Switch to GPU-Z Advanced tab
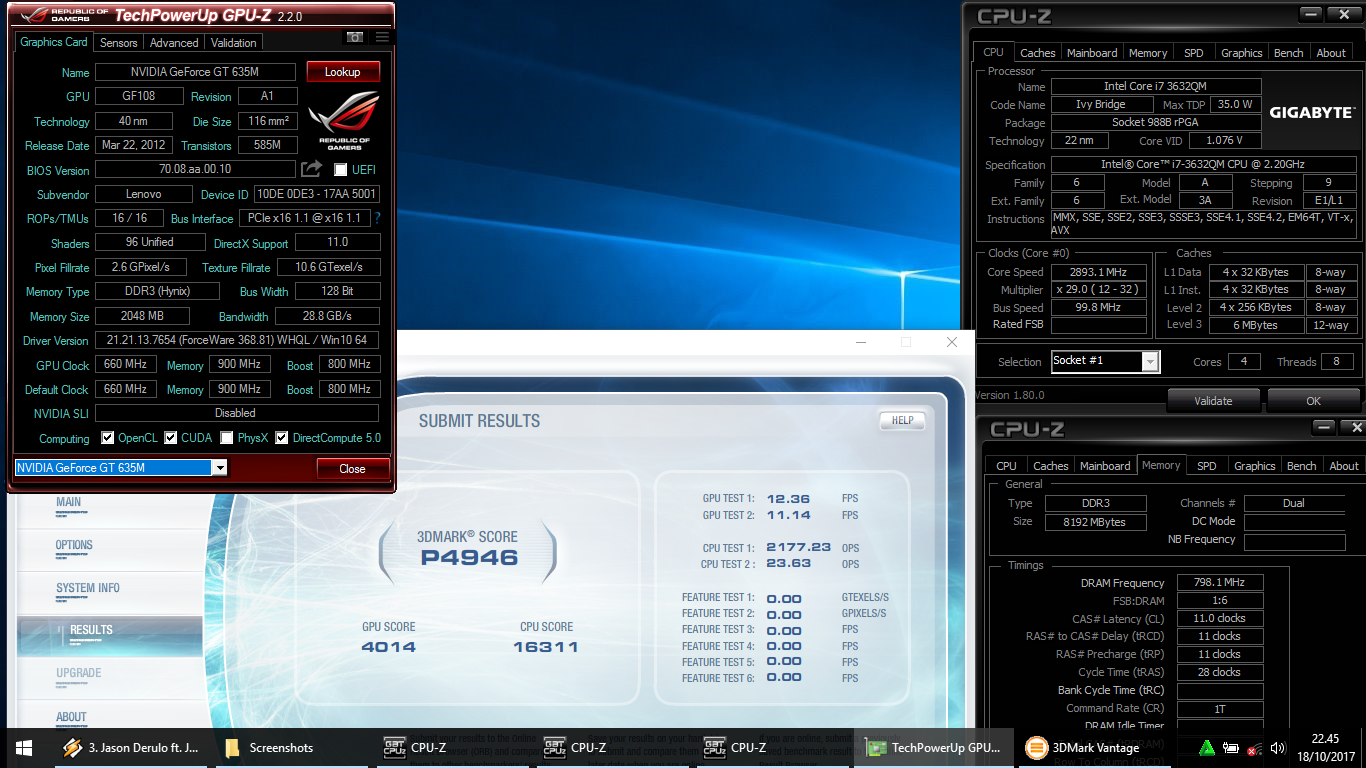The height and width of the screenshot is (768, 1366). 174,43
